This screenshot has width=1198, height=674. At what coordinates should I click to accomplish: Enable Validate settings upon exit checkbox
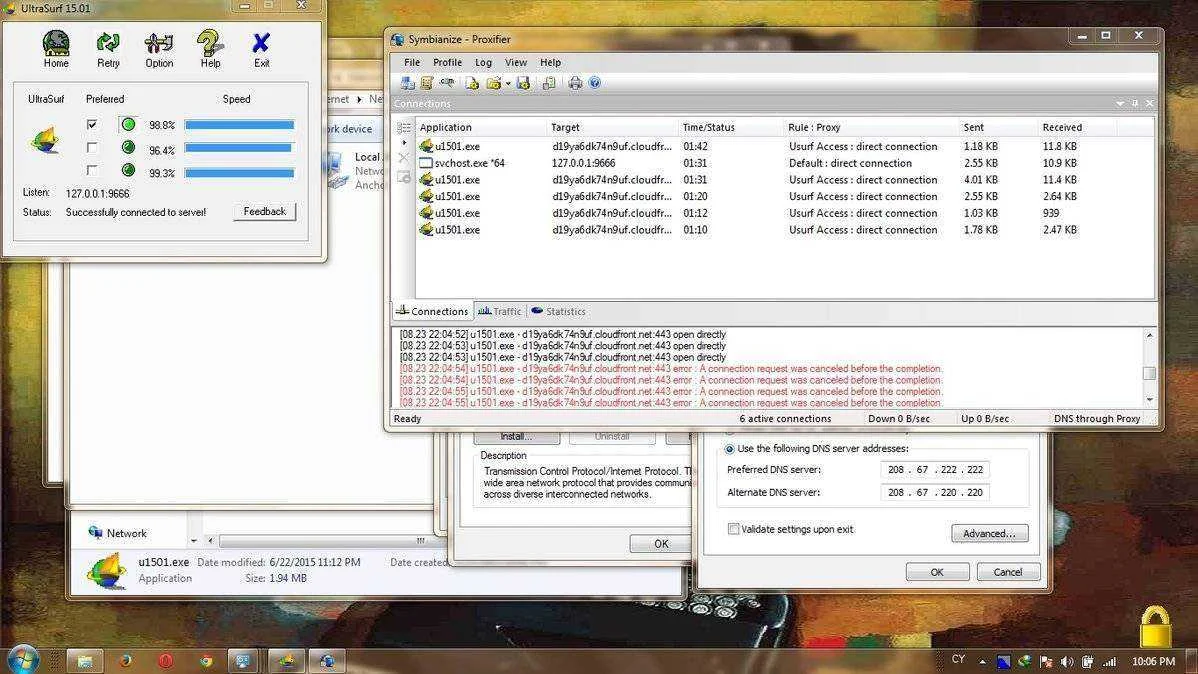733,529
